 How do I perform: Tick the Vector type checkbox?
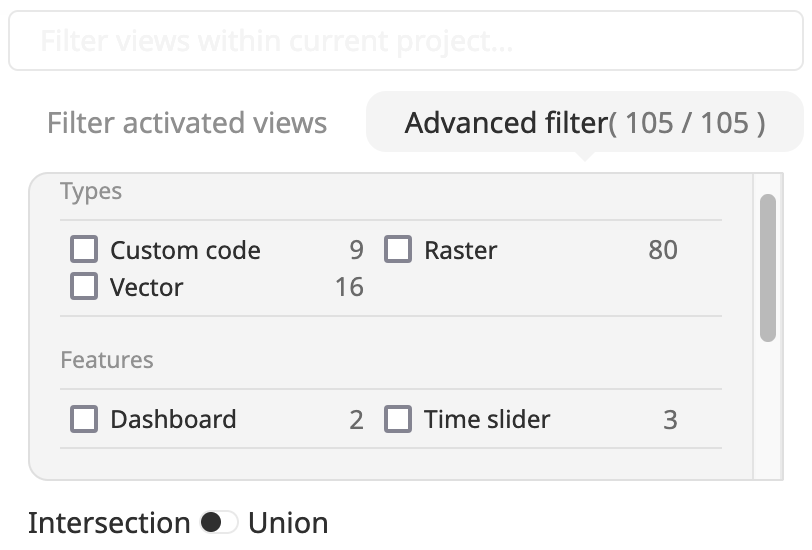click(x=84, y=287)
